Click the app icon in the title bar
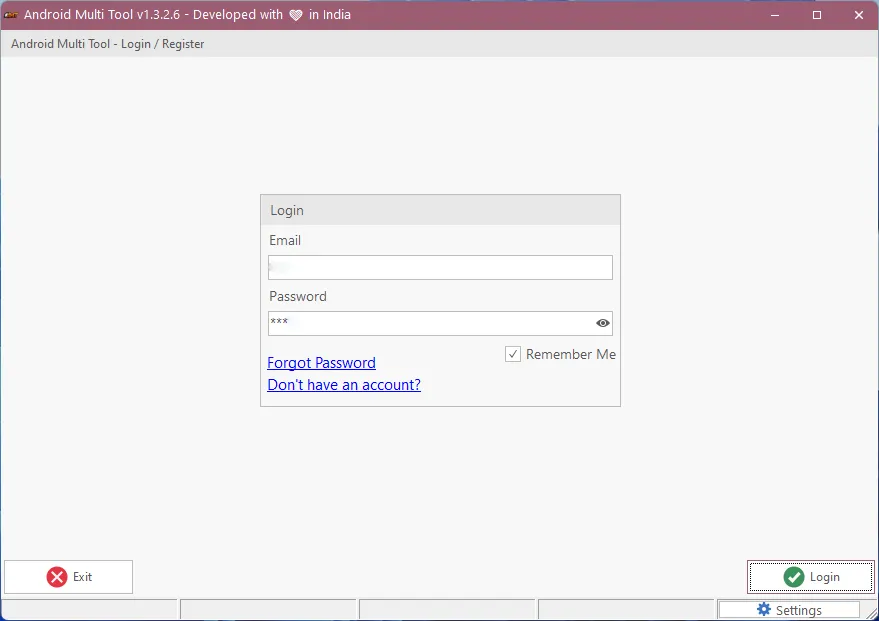Image resolution: width=879 pixels, height=621 pixels. [x=11, y=15]
